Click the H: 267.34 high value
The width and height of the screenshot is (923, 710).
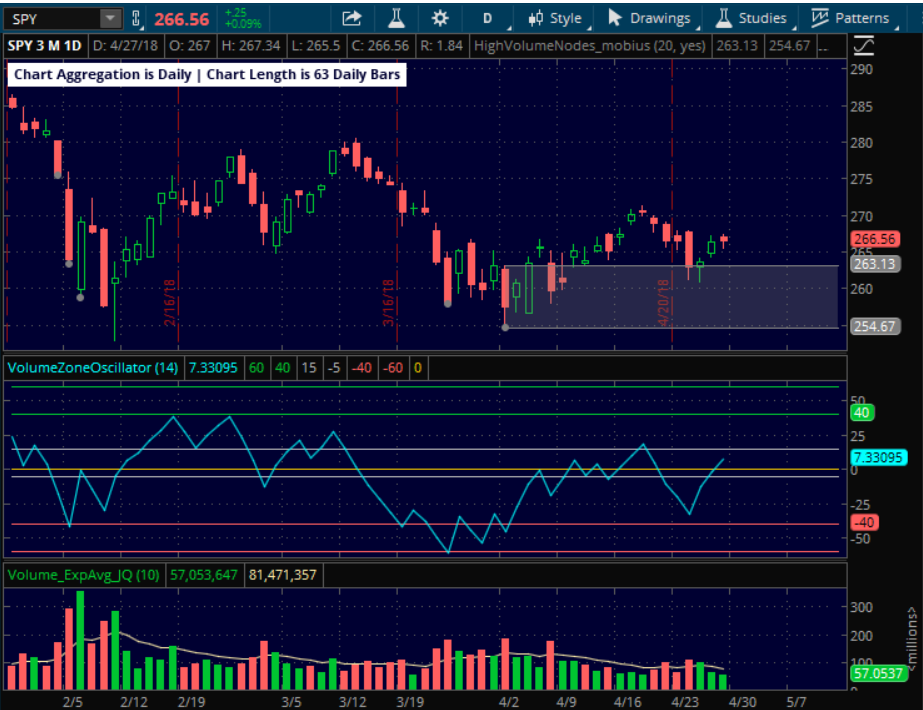(x=251, y=46)
